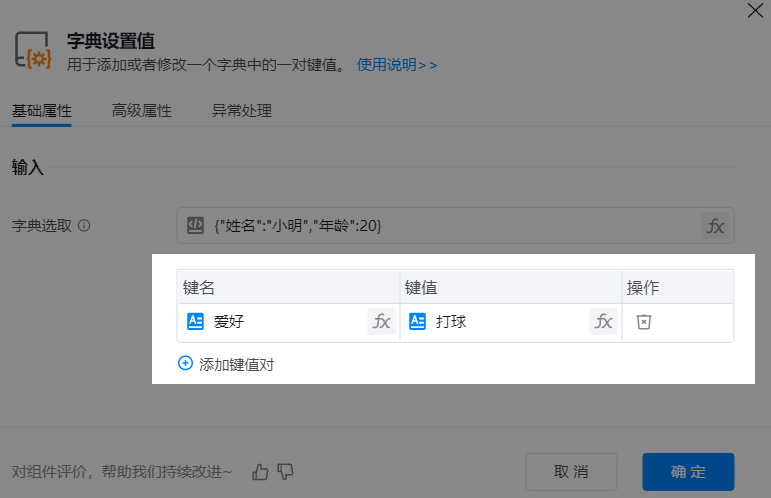This screenshot has width=771, height=498.
Task: Add a new row with 添加键值对
Action: 226,364
